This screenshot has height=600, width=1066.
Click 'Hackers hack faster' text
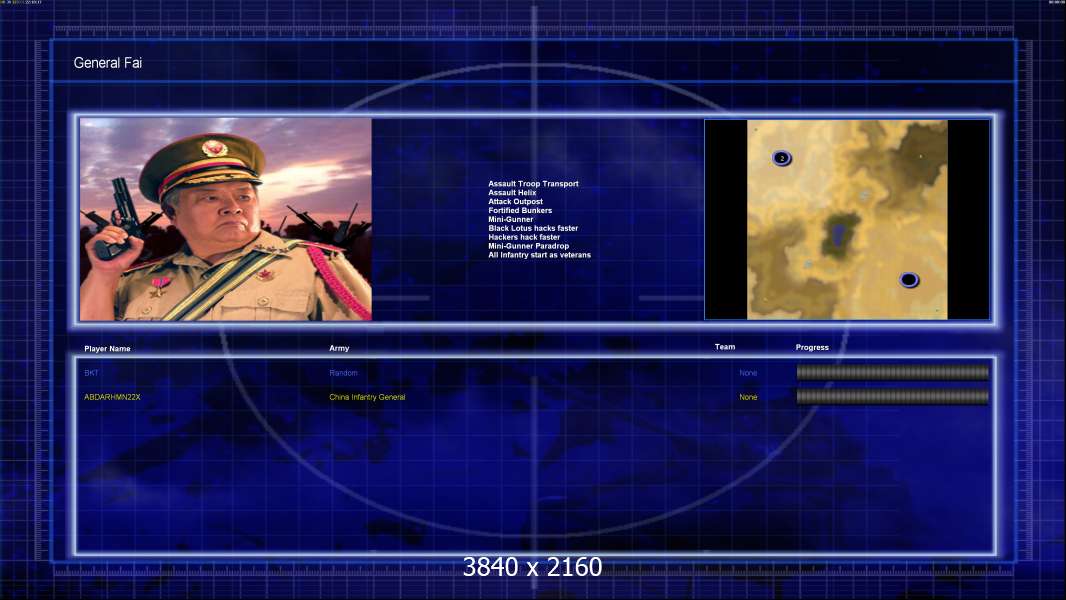coord(524,237)
